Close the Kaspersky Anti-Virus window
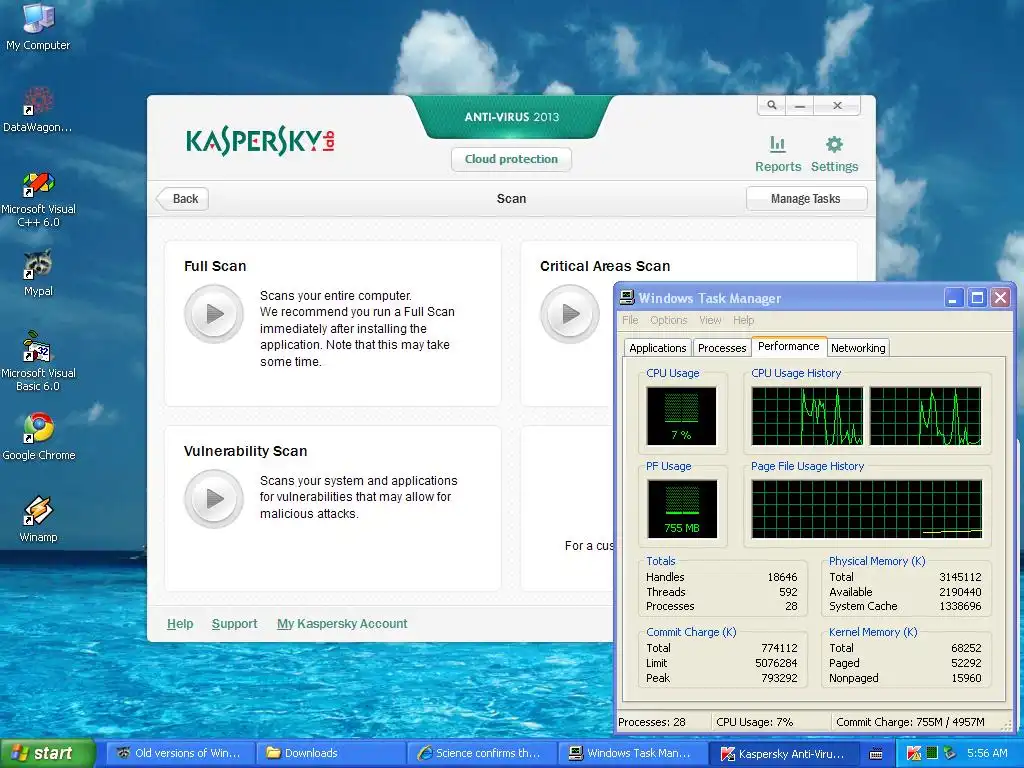 [x=837, y=105]
